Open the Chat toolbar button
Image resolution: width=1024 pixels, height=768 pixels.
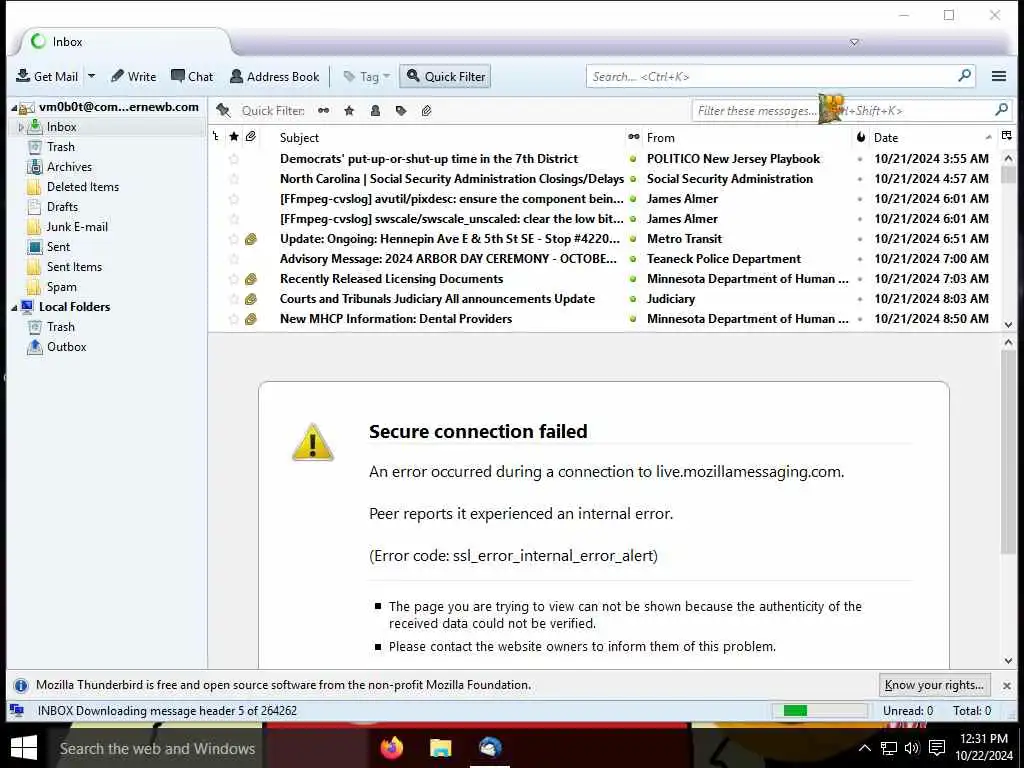click(192, 76)
